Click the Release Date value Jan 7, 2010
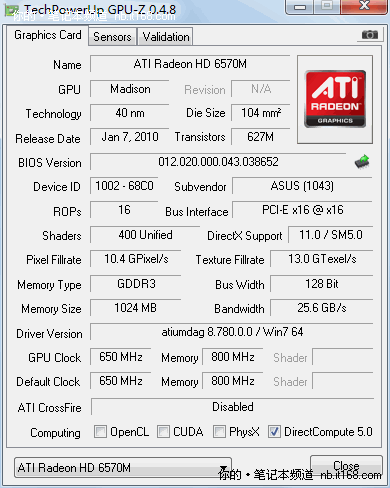This screenshot has height=488, width=390. coord(130,137)
